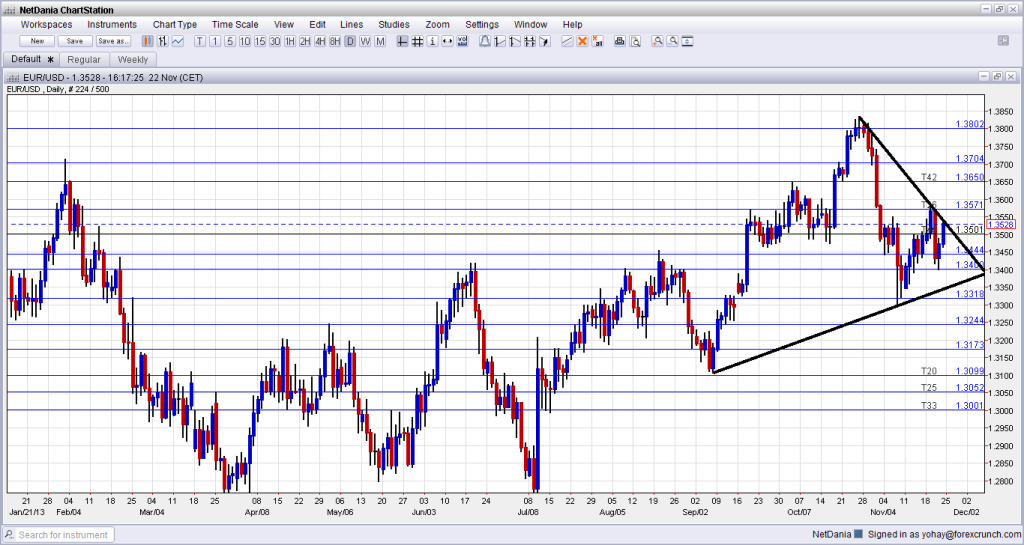The width and height of the screenshot is (1024, 545).
Task: Toggle the crosshair cursor icon
Action: pos(402,41)
